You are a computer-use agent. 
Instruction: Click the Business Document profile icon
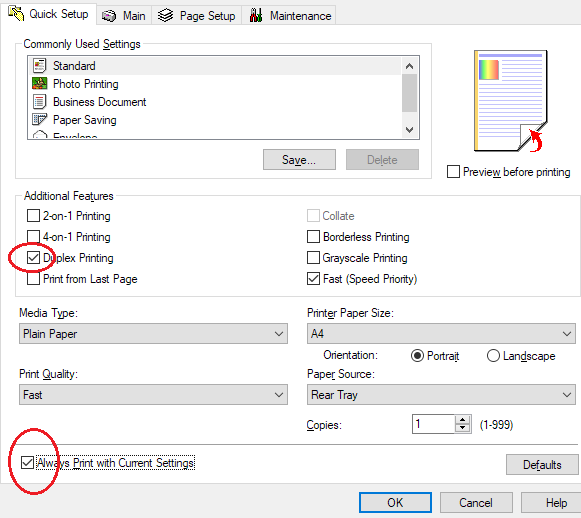[39, 102]
